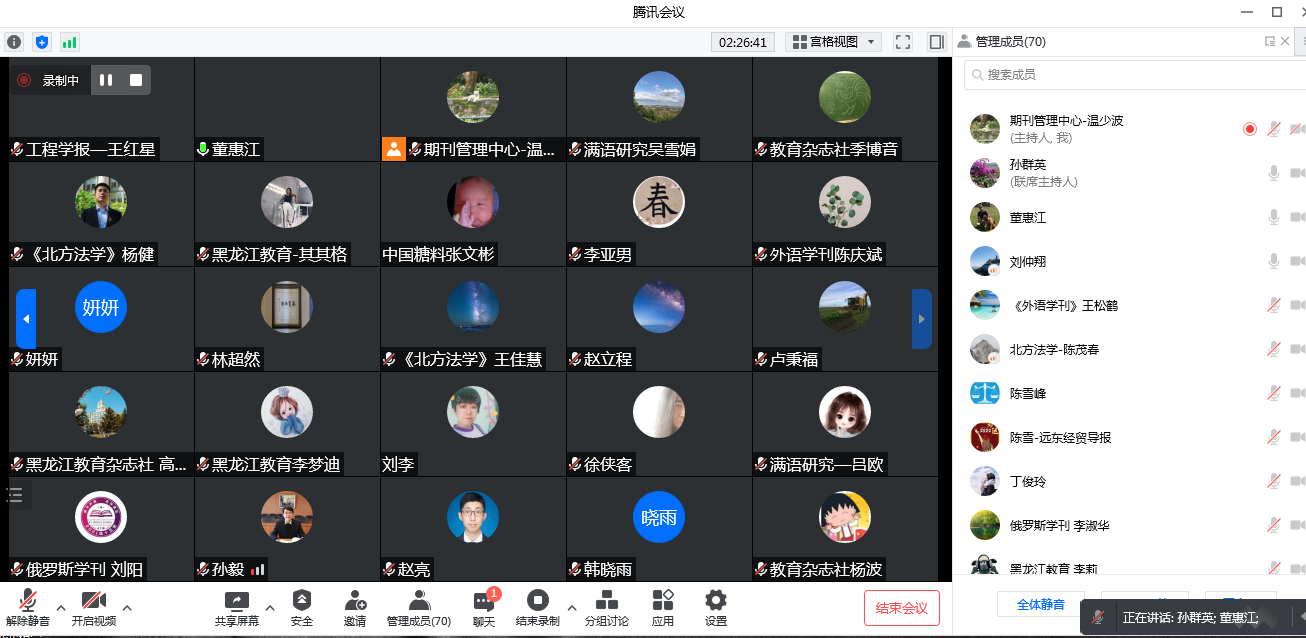Click the 正在讲话 speaking status bar
The width and height of the screenshot is (1306, 638).
1193,617
